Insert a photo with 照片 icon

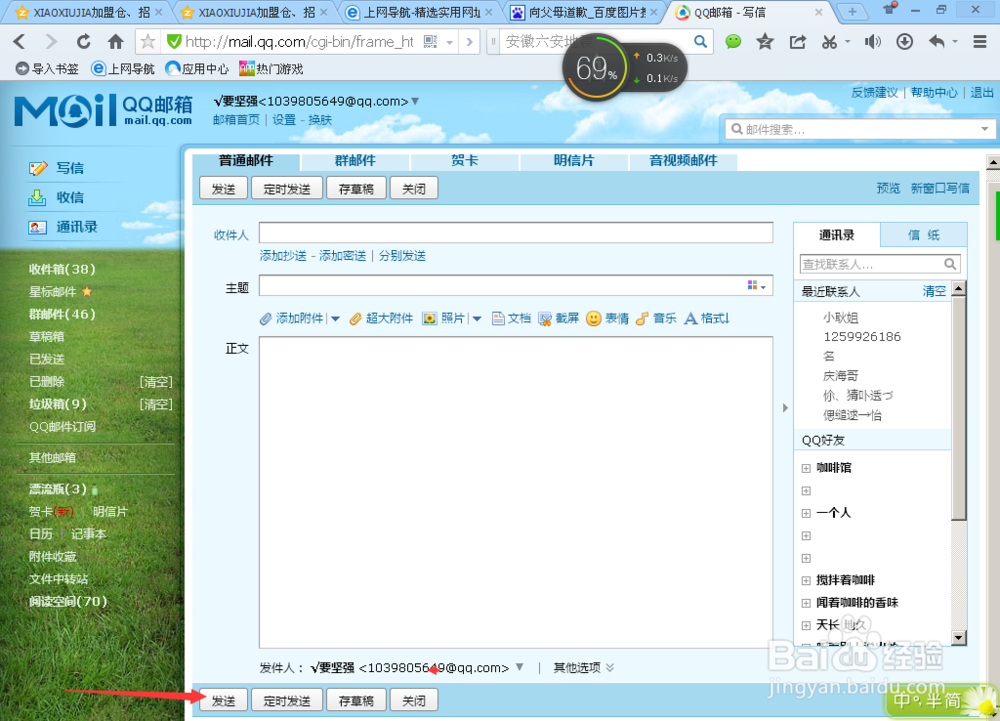pyautogui.click(x=429, y=319)
